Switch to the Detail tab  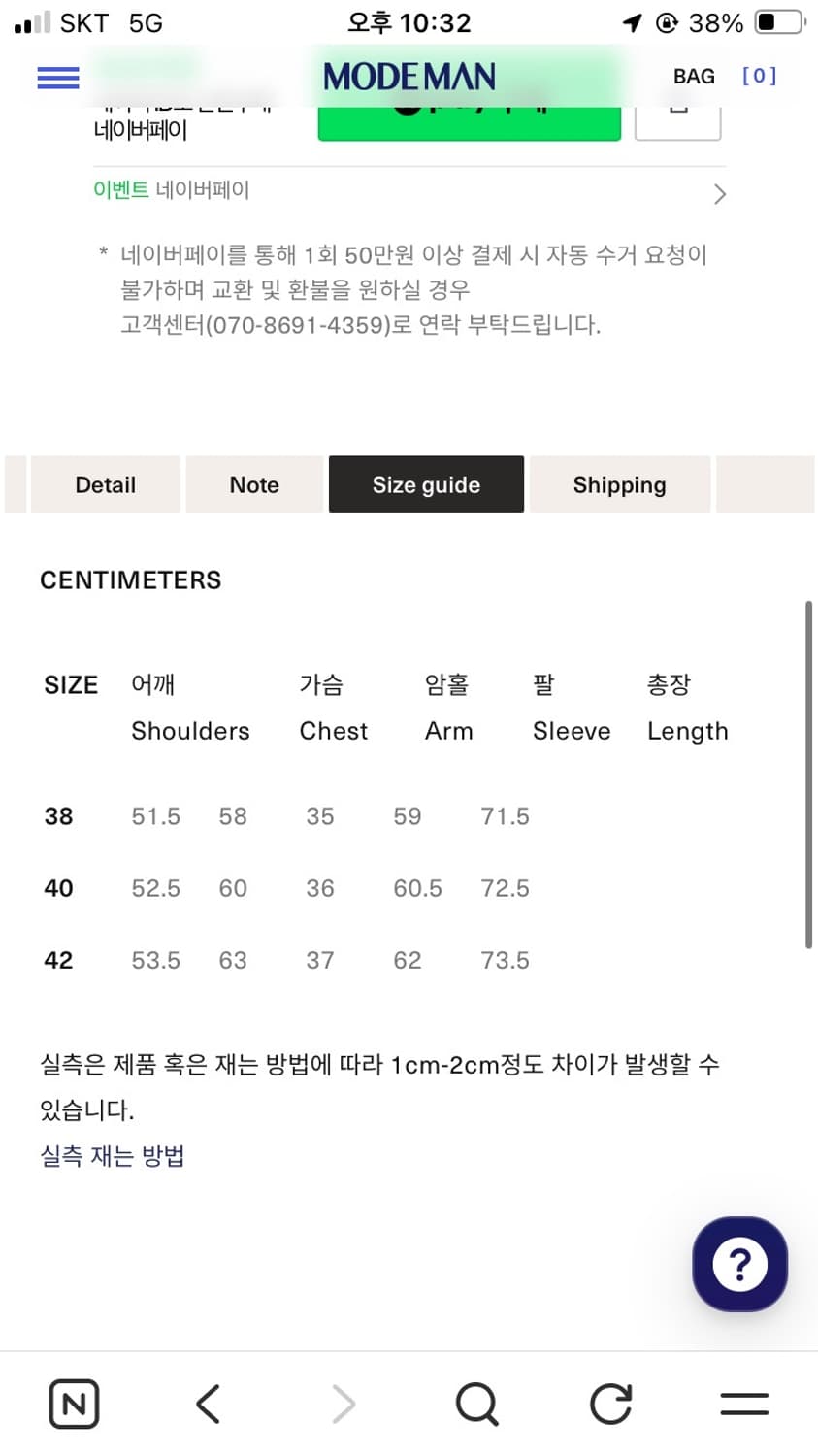(x=105, y=484)
